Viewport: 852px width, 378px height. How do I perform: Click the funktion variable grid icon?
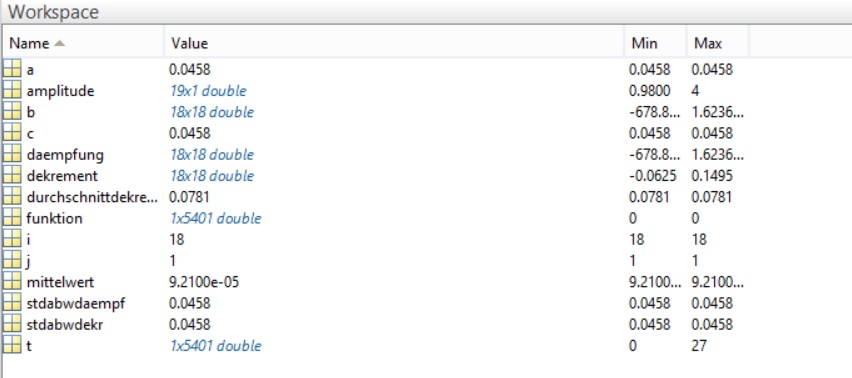click(x=12, y=218)
